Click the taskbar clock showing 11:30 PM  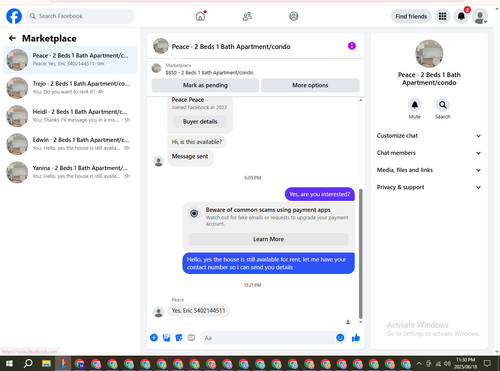[x=466, y=363]
